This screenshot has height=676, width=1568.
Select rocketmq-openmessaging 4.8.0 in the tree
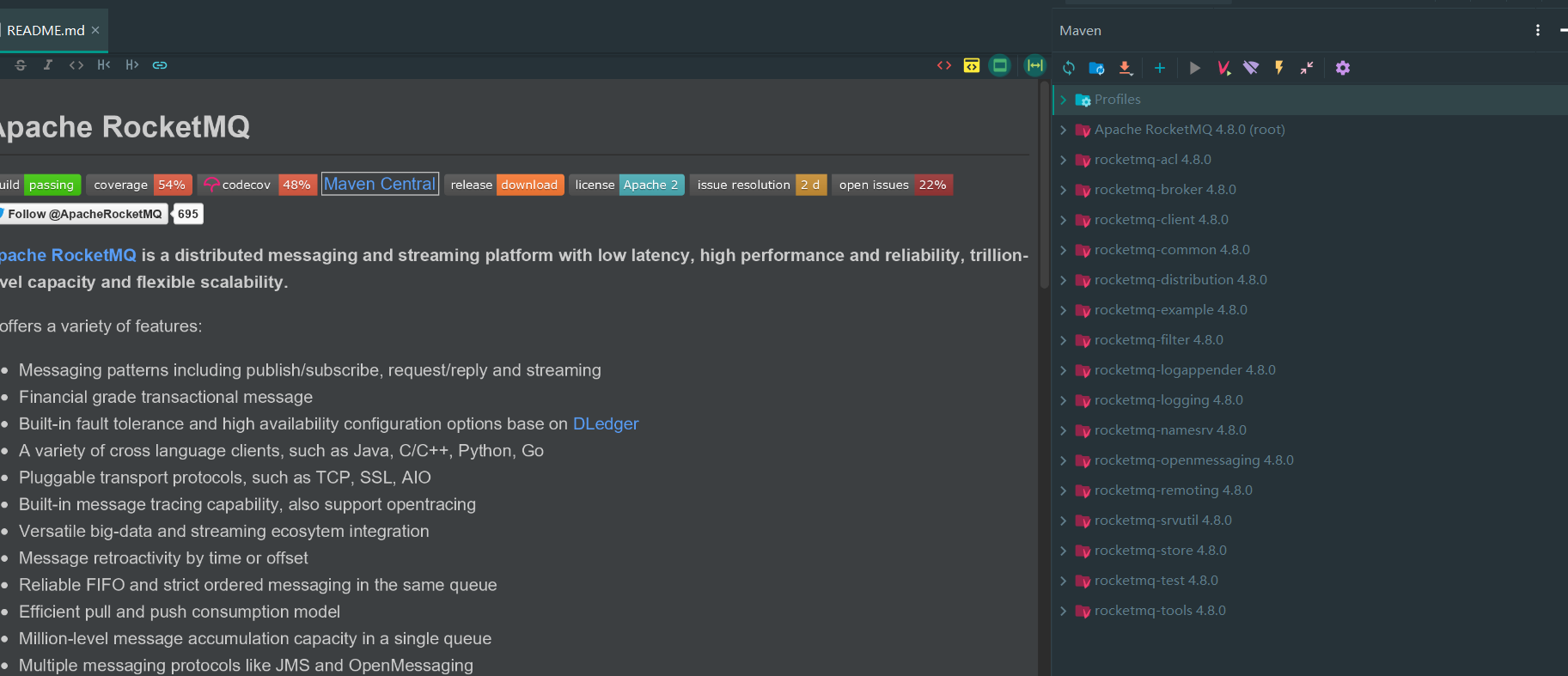coord(1194,460)
